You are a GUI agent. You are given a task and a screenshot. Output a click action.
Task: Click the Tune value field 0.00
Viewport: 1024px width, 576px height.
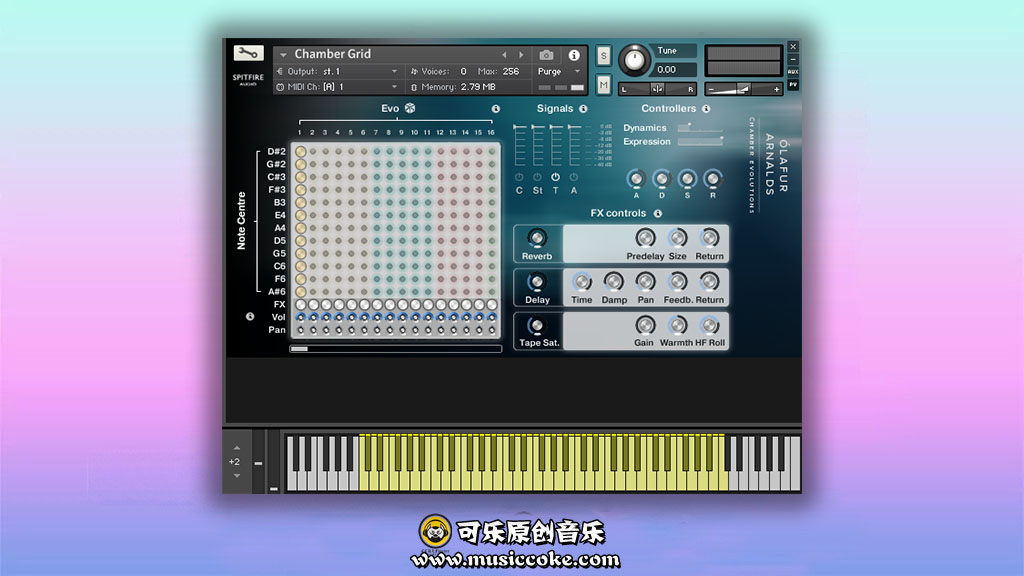[667, 70]
